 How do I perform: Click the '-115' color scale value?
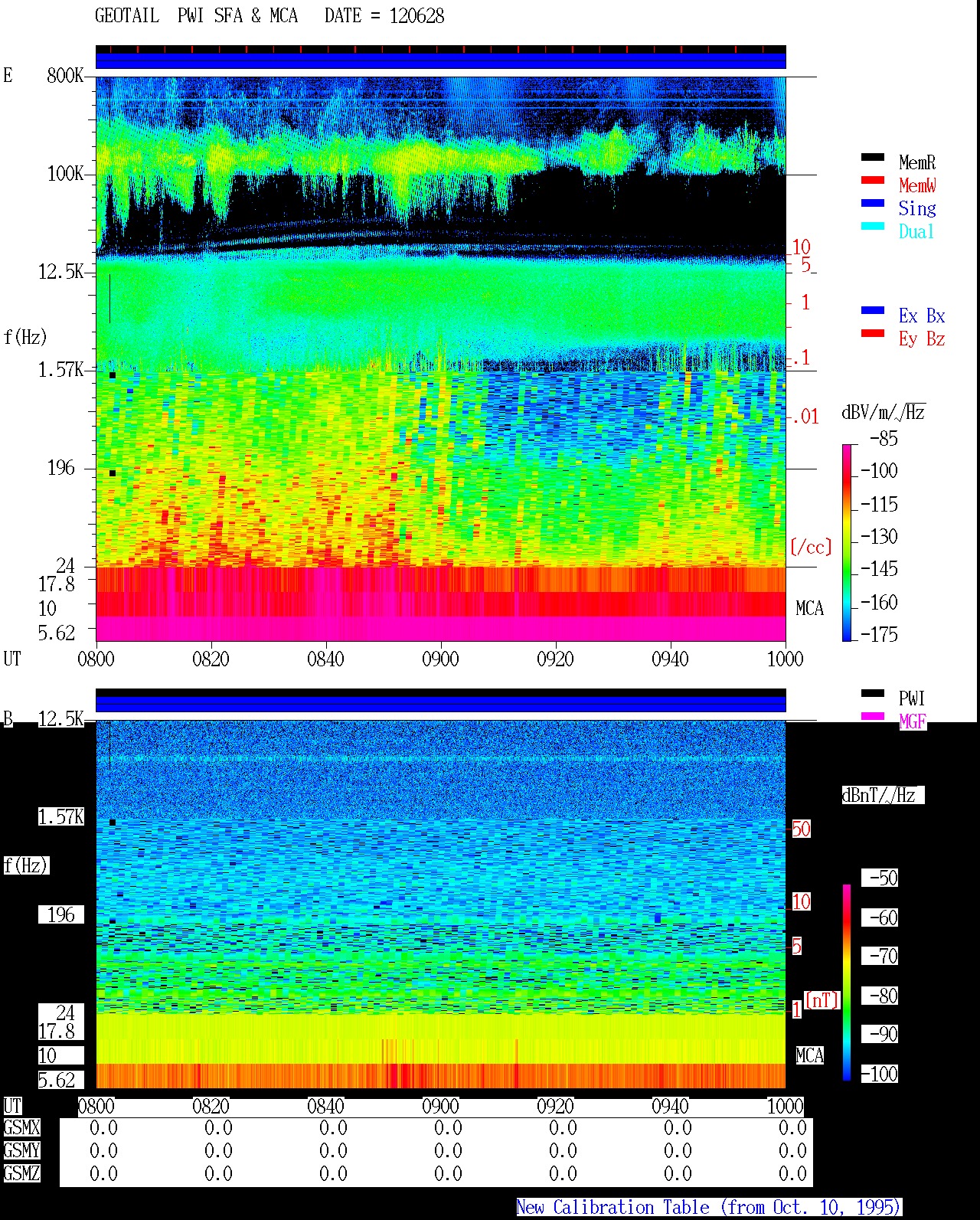pos(879,504)
